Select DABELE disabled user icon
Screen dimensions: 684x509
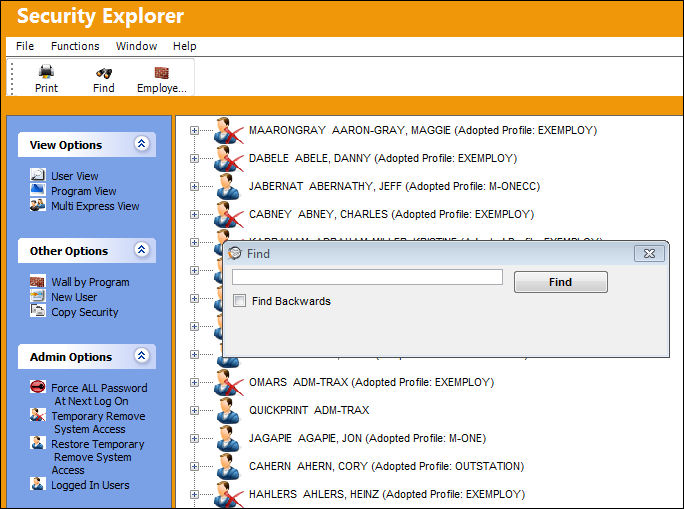click(228, 158)
